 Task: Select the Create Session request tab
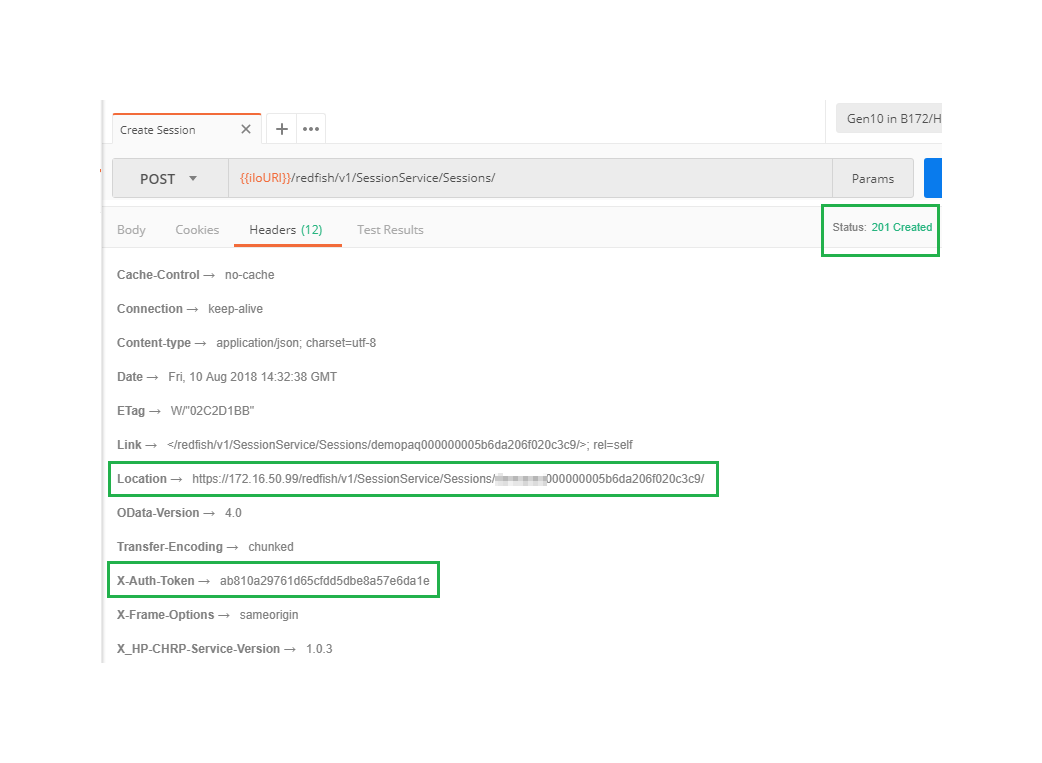coord(158,130)
